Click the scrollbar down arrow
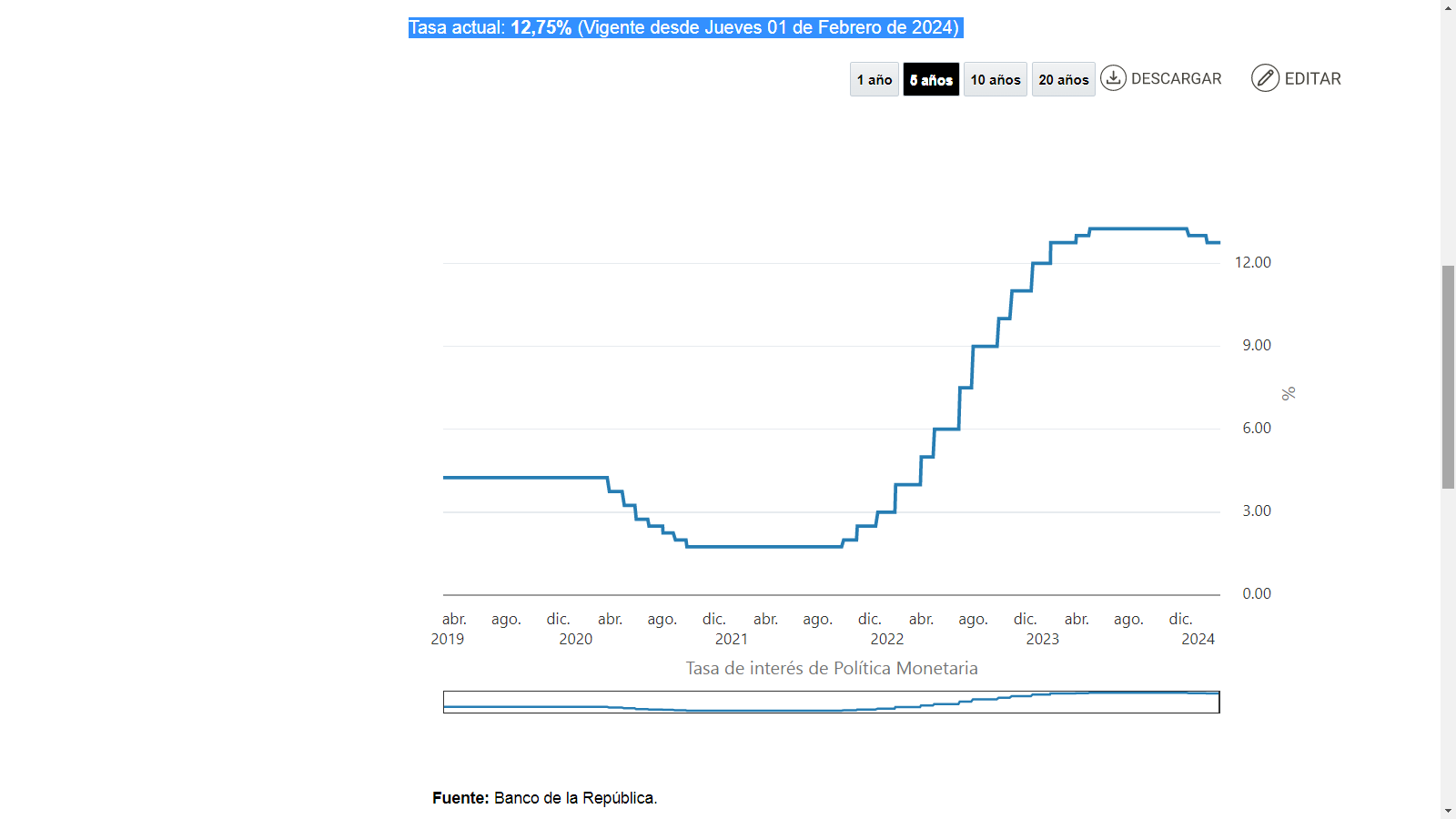Screen dimensions: 1456x819 [x=1448, y=811]
